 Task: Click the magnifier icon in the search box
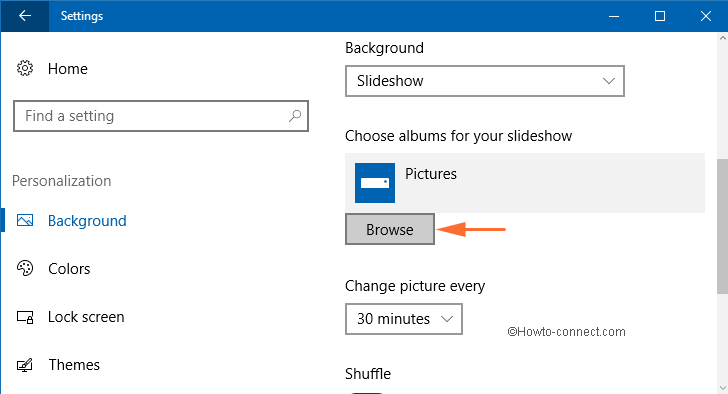coord(295,116)
